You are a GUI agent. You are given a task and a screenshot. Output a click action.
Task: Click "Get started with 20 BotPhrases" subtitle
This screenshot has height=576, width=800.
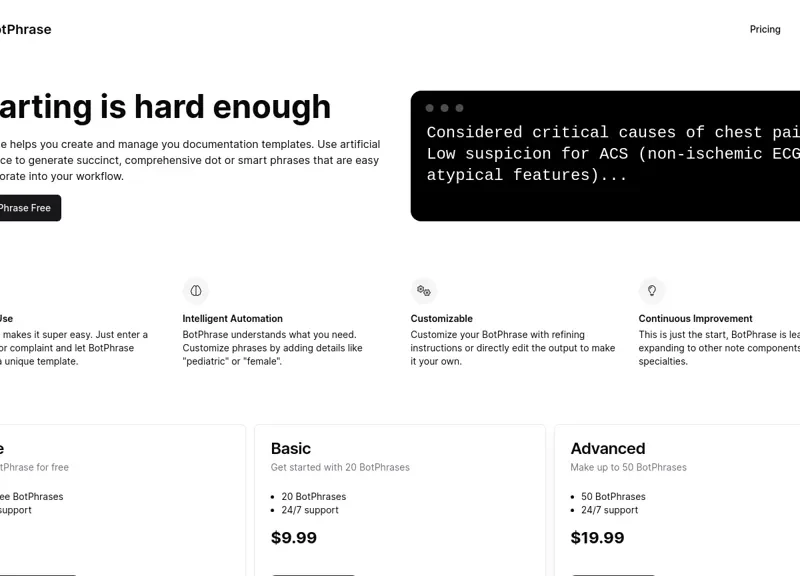coord(340,467)
